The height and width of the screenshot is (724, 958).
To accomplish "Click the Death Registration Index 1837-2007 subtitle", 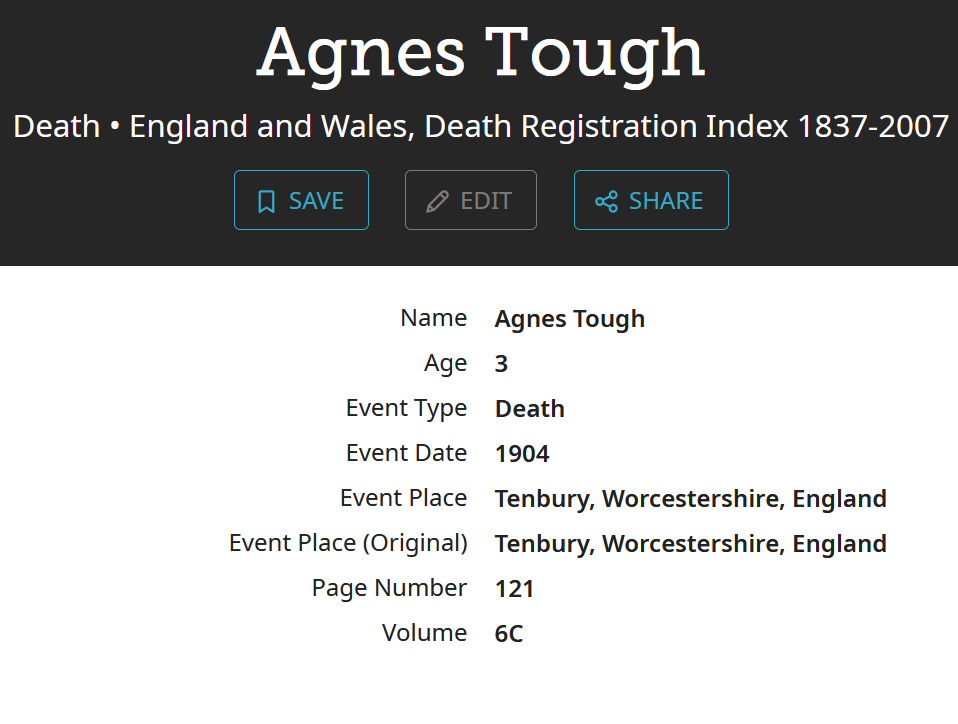I will coord(481,127).
